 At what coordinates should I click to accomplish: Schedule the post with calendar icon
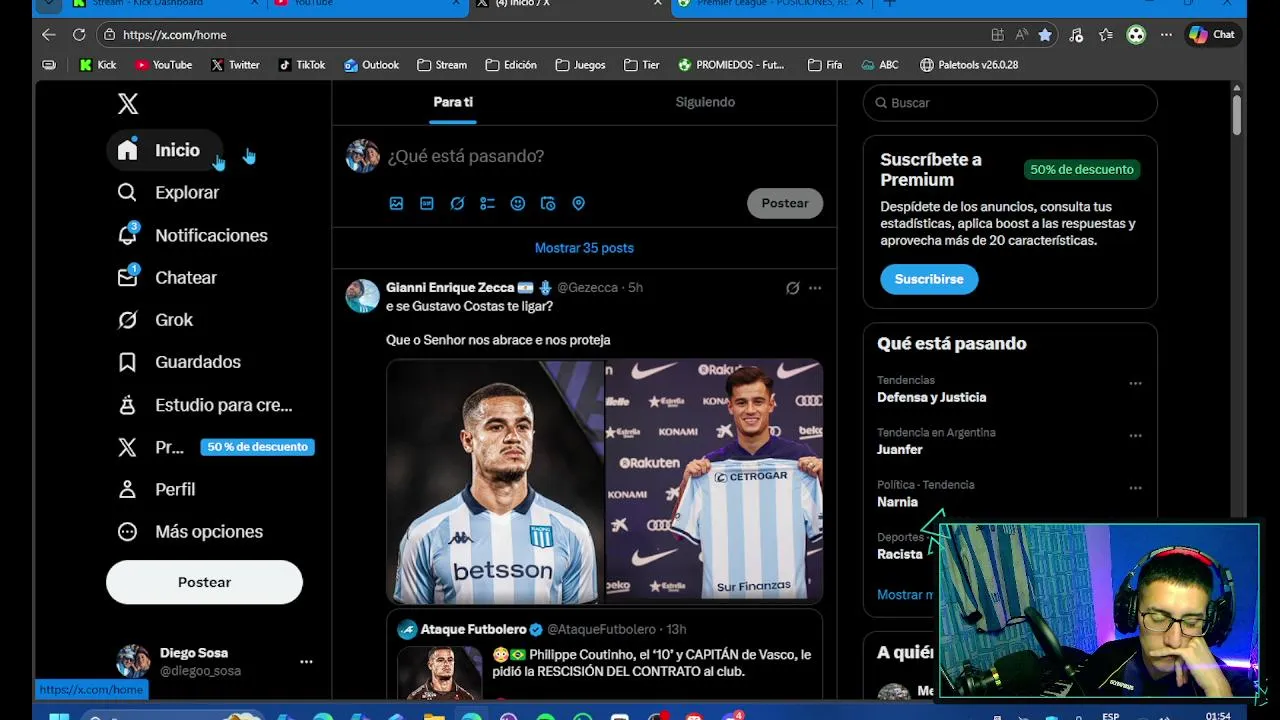pyautogui.click(x=548, y=203)
